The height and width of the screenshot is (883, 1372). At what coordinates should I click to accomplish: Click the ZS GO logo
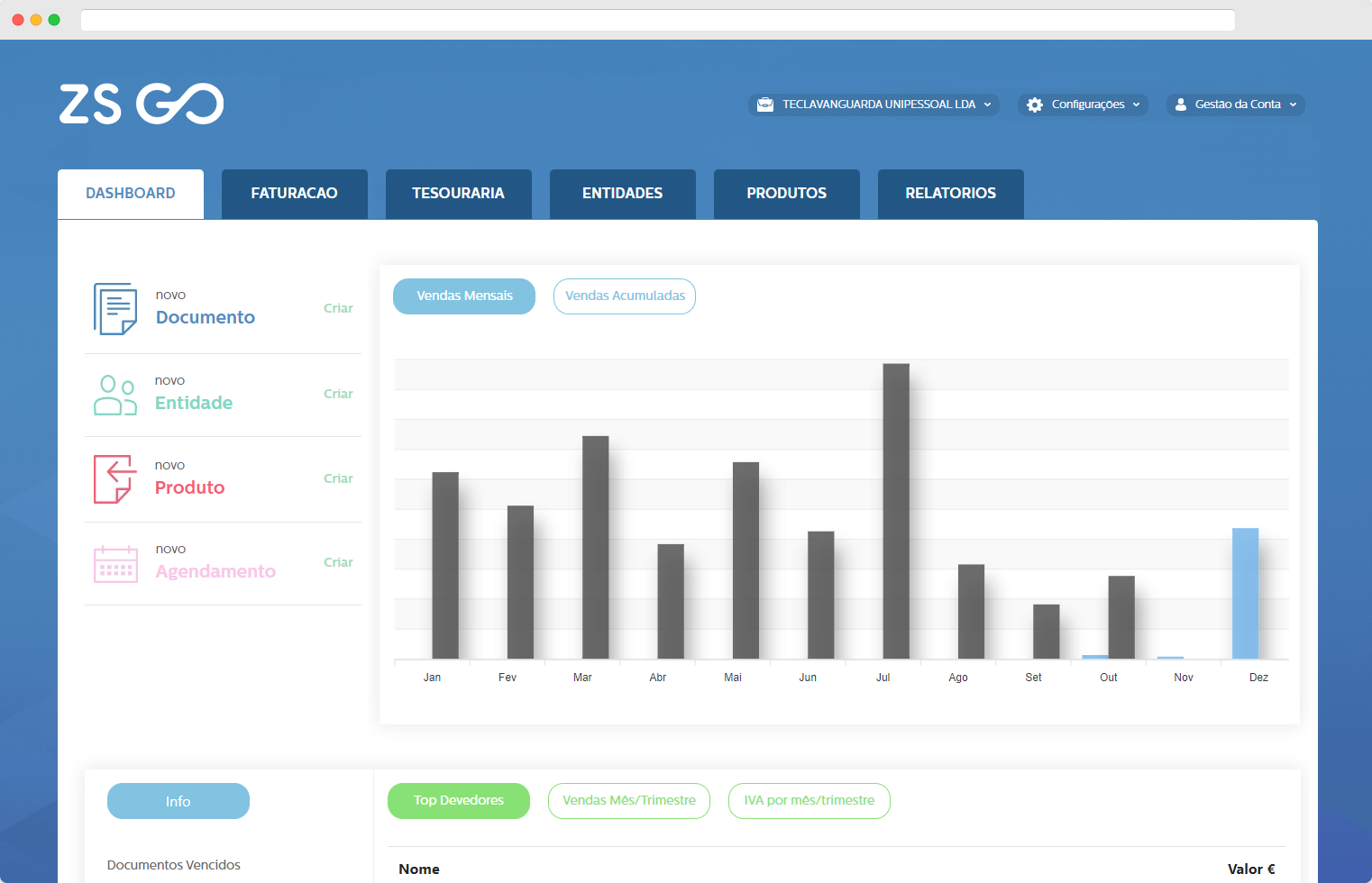142,104
